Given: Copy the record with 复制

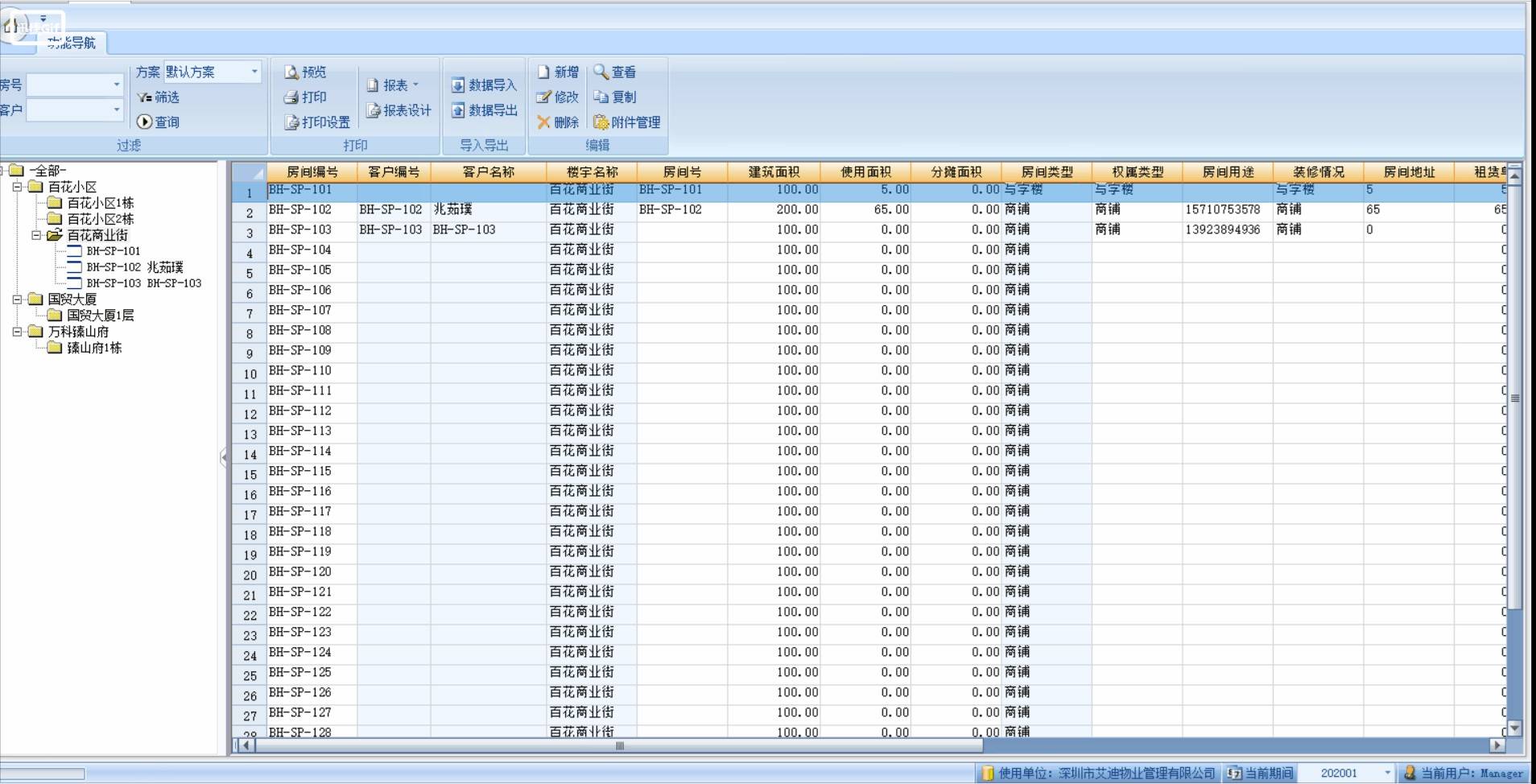Looking at the screenshot, I should (x=617, y=97).
